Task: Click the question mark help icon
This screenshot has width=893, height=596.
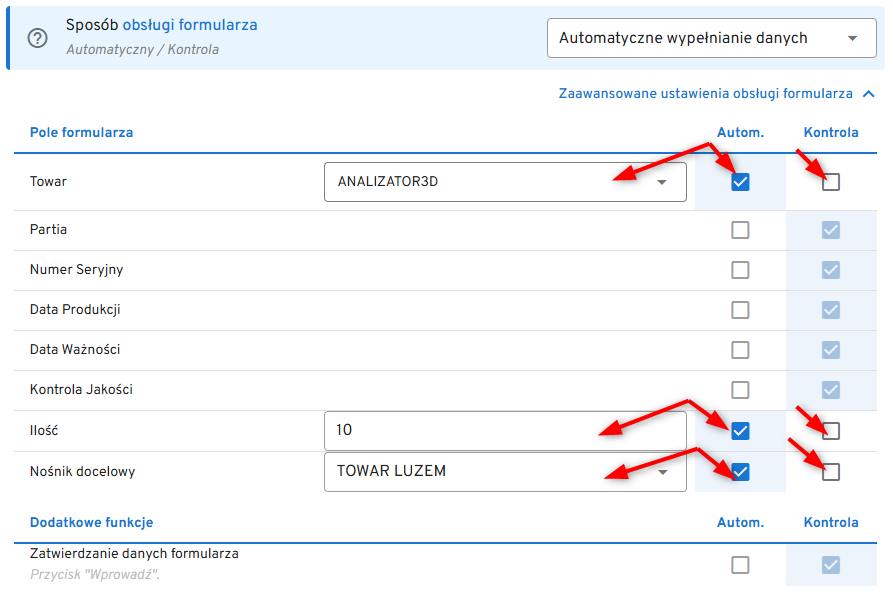Action: 38,38
